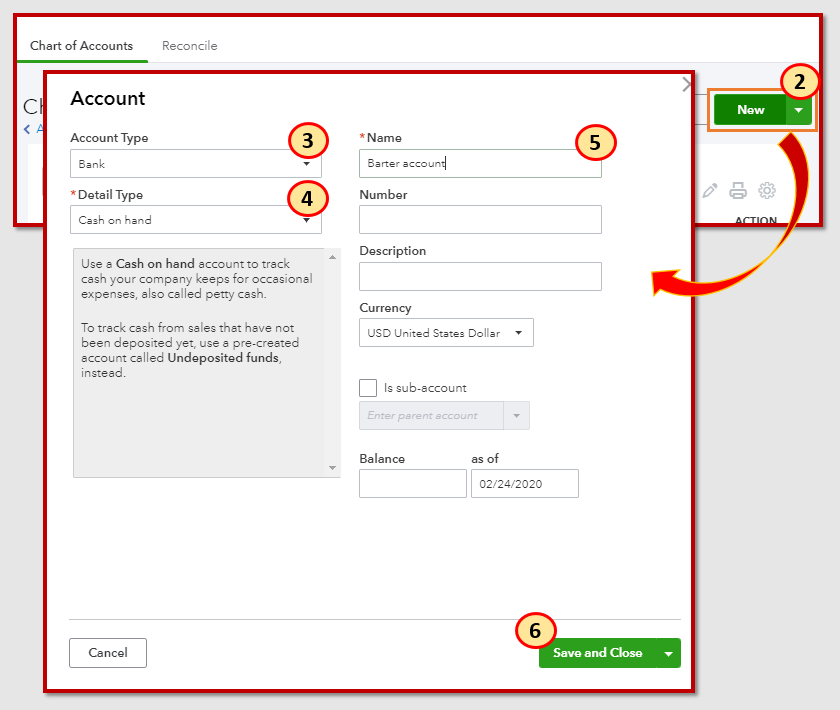Open the Account Type dropdown
This screenshot has height=710, width=840.
196,163
